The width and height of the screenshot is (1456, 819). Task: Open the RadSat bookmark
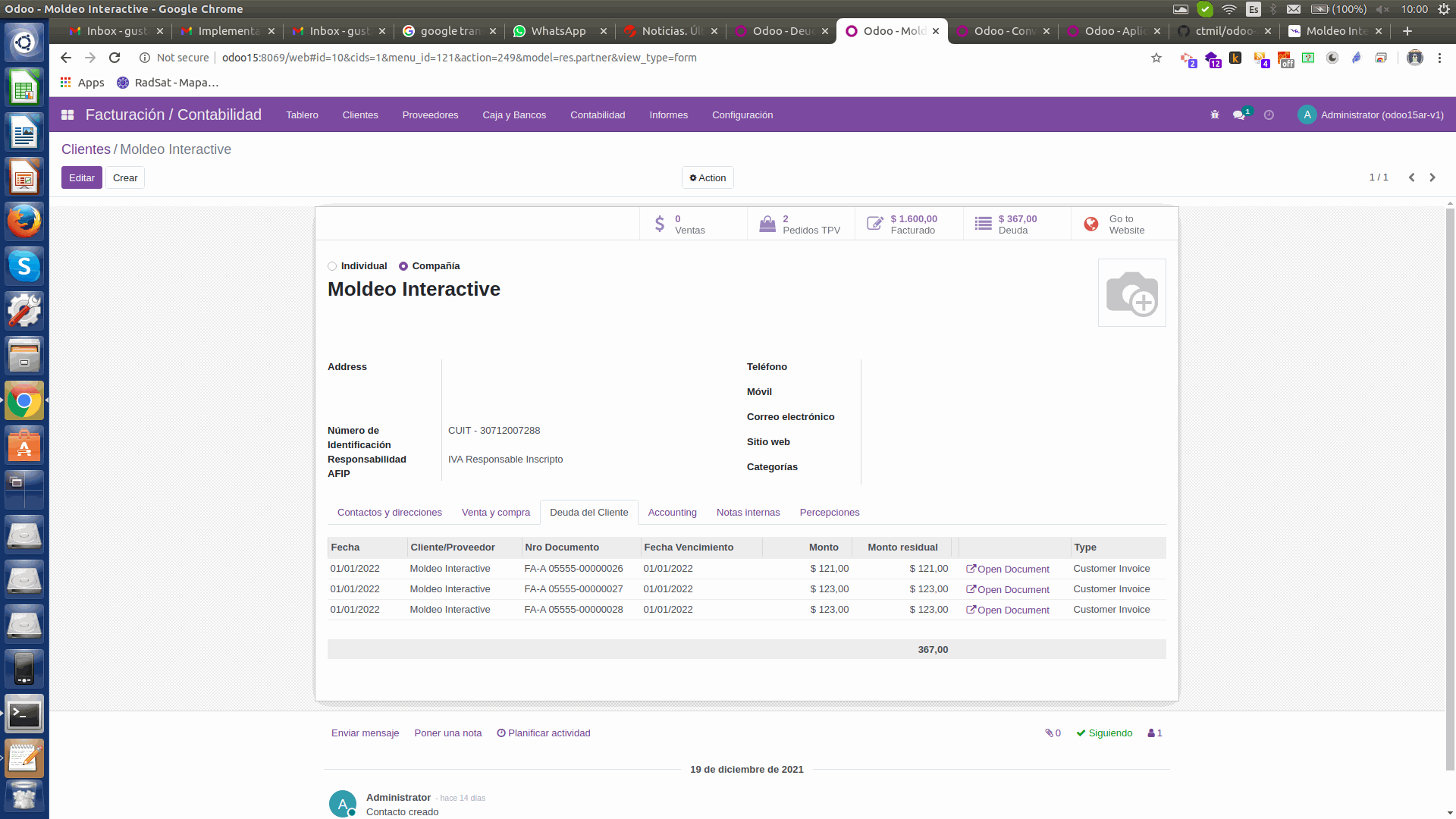click(x=168, y=83)
